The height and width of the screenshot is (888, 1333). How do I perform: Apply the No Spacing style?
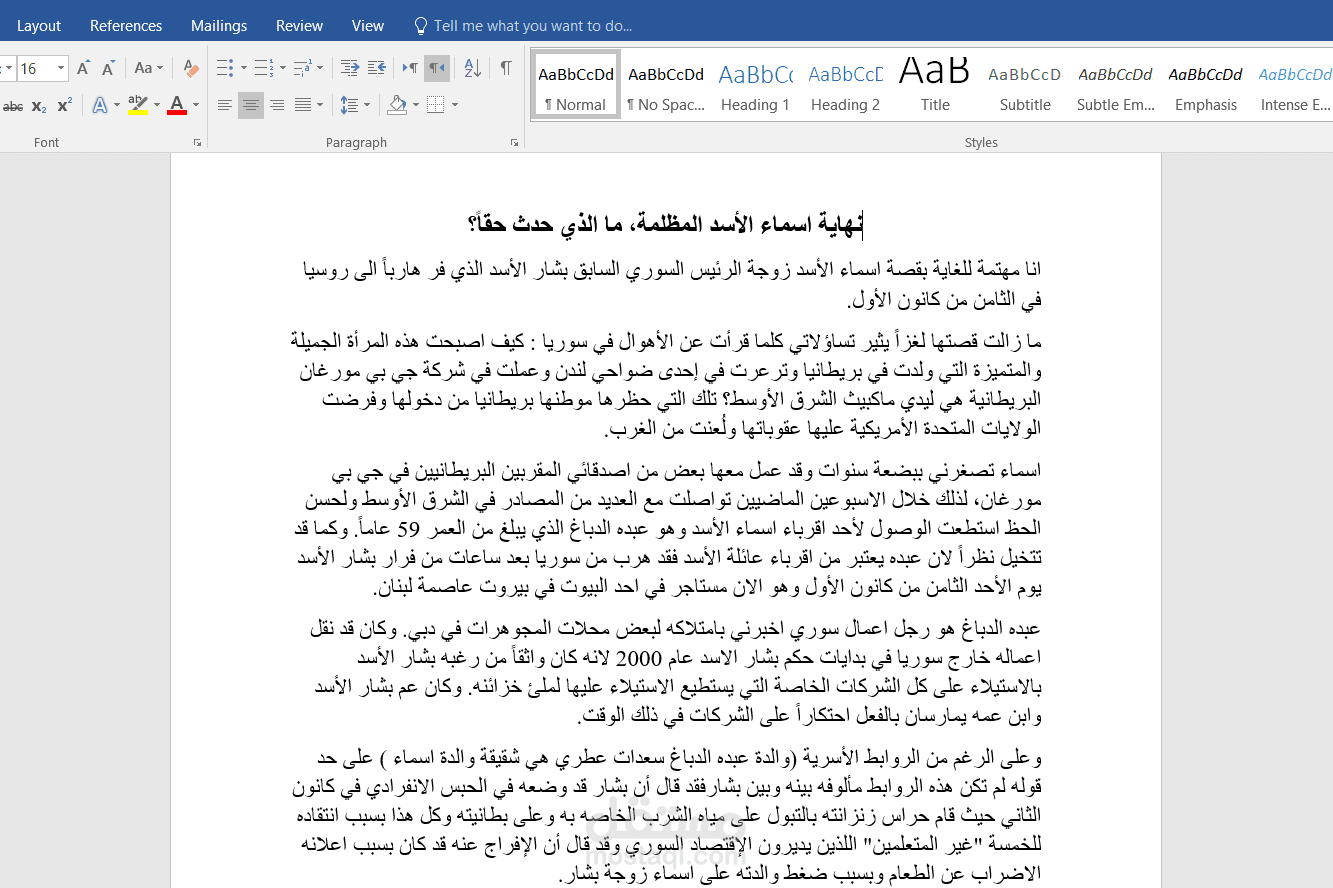[x=665, y=85]
